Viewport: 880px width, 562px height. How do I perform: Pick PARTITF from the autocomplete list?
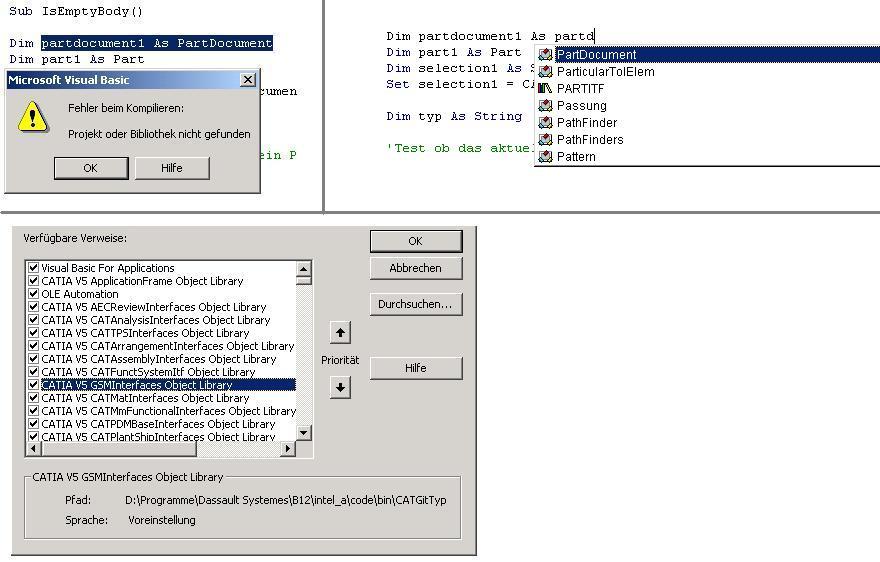tap(707, 88)
